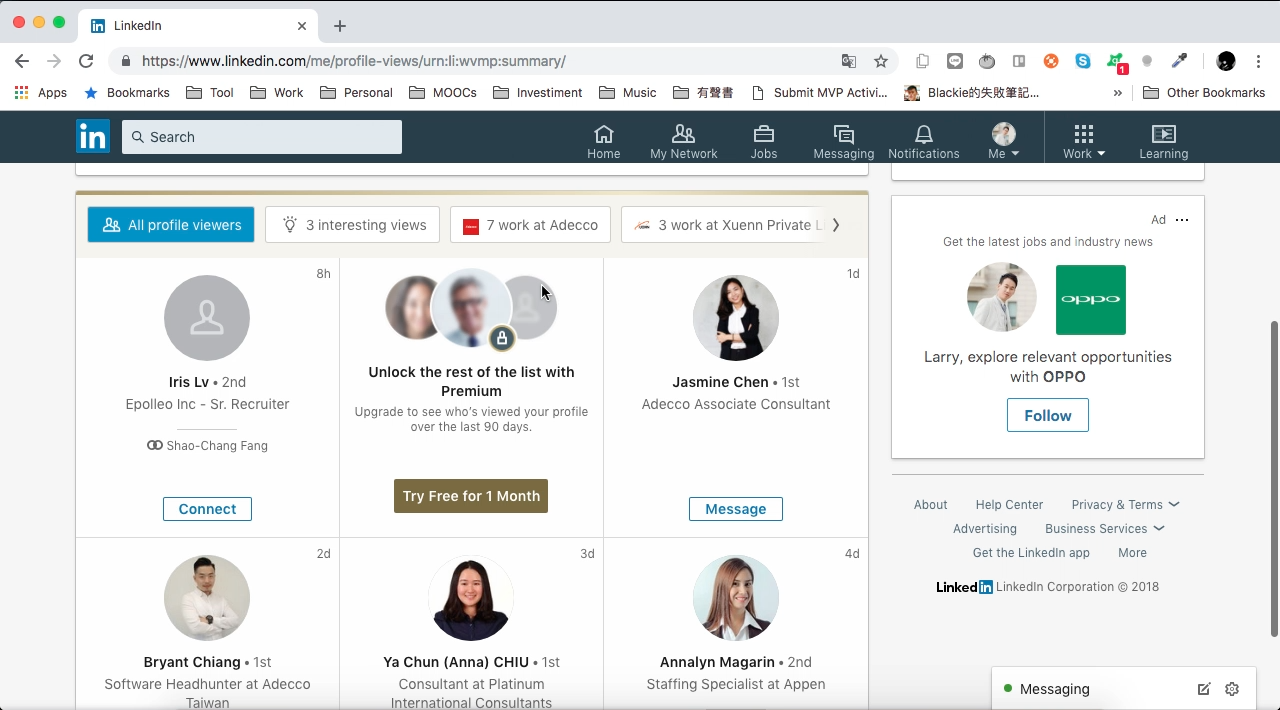
Task: Expand Privacy & Terms dropdown
Action: (x=1125, y=505)
